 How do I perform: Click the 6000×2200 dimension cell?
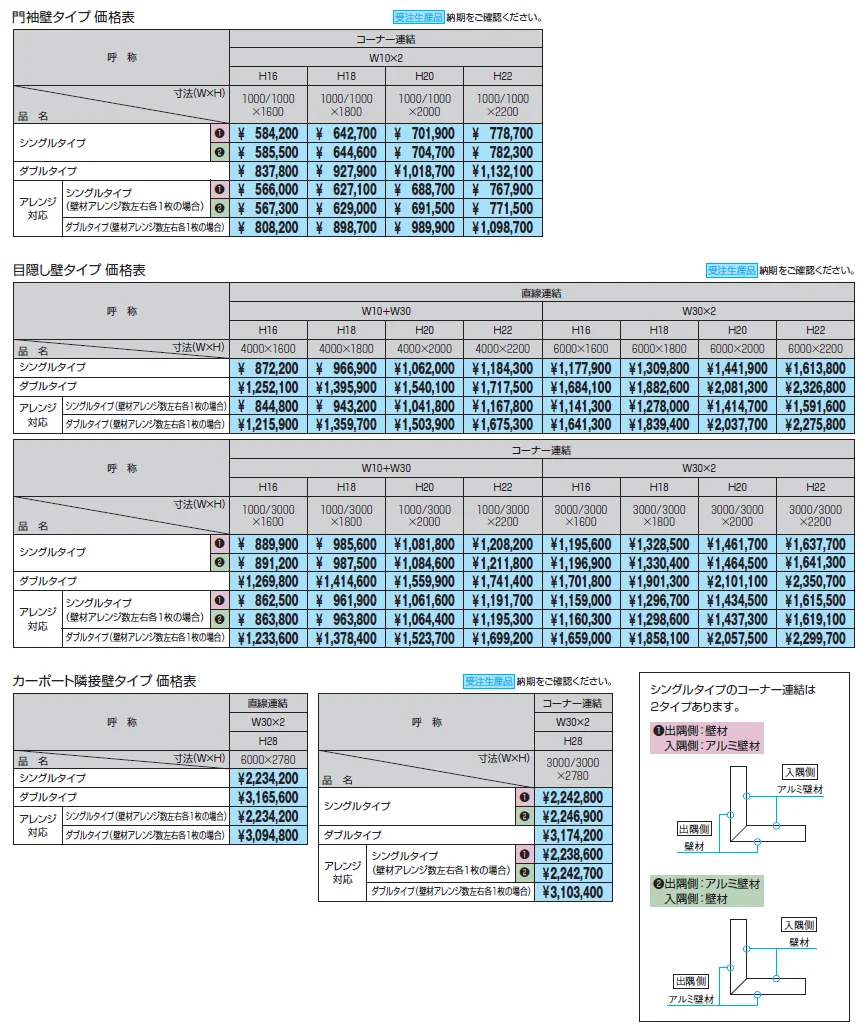pyautogui.click(x=815, y=349)
